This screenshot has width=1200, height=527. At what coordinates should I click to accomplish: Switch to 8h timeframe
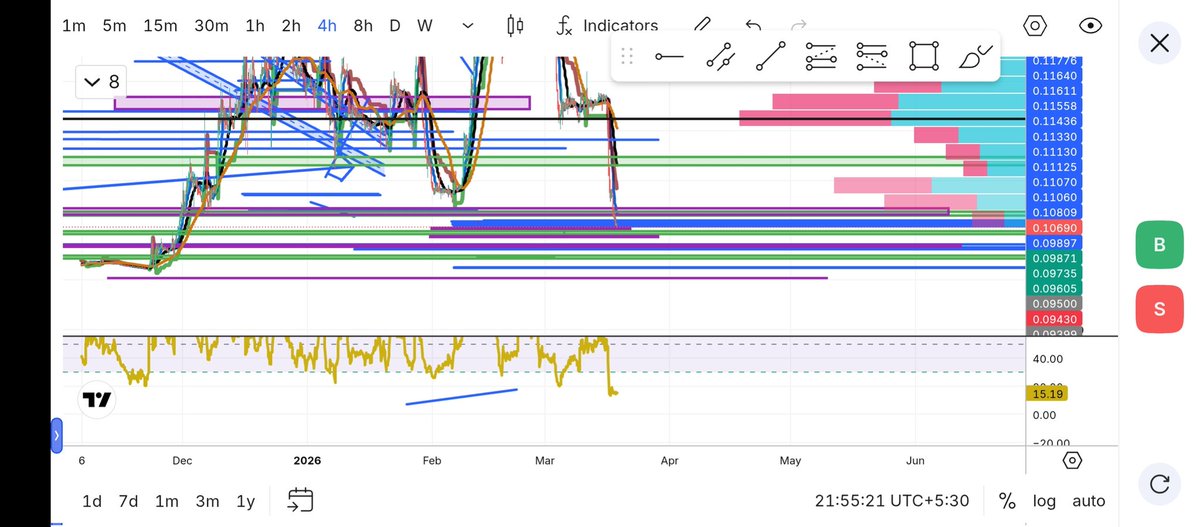(x=363, y=26)
